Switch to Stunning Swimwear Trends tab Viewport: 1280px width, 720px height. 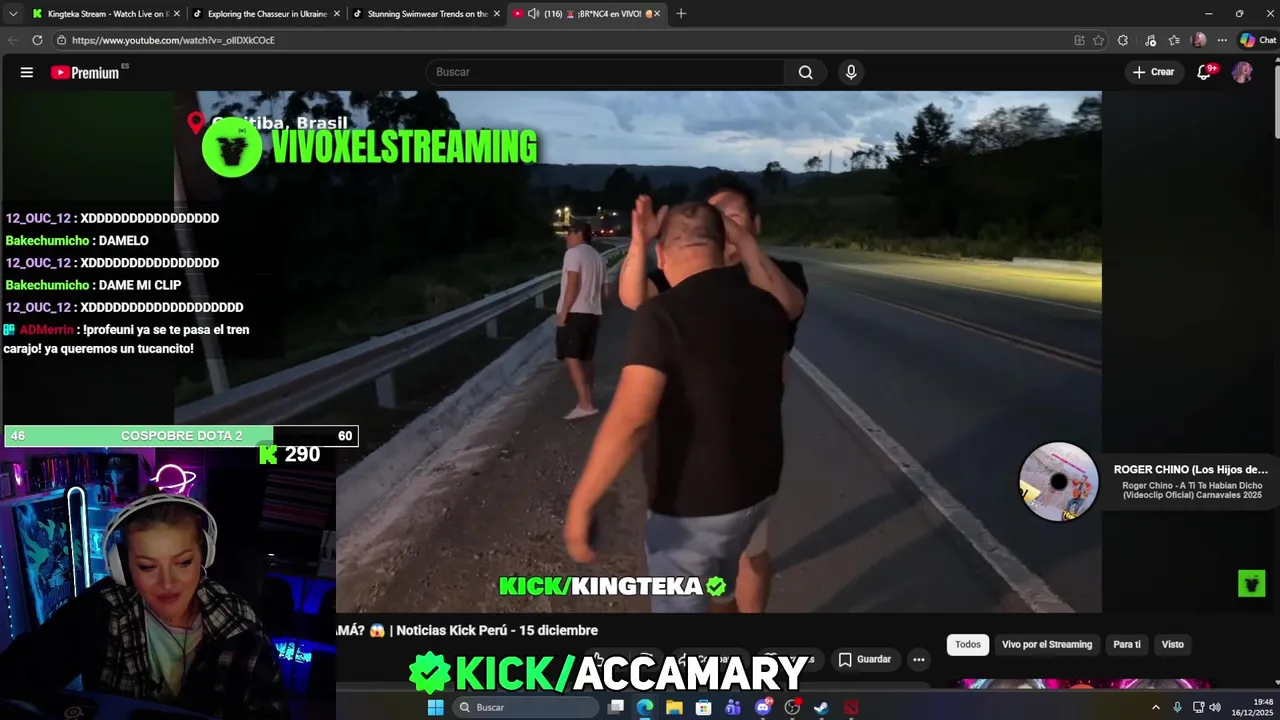pos(425,14)
